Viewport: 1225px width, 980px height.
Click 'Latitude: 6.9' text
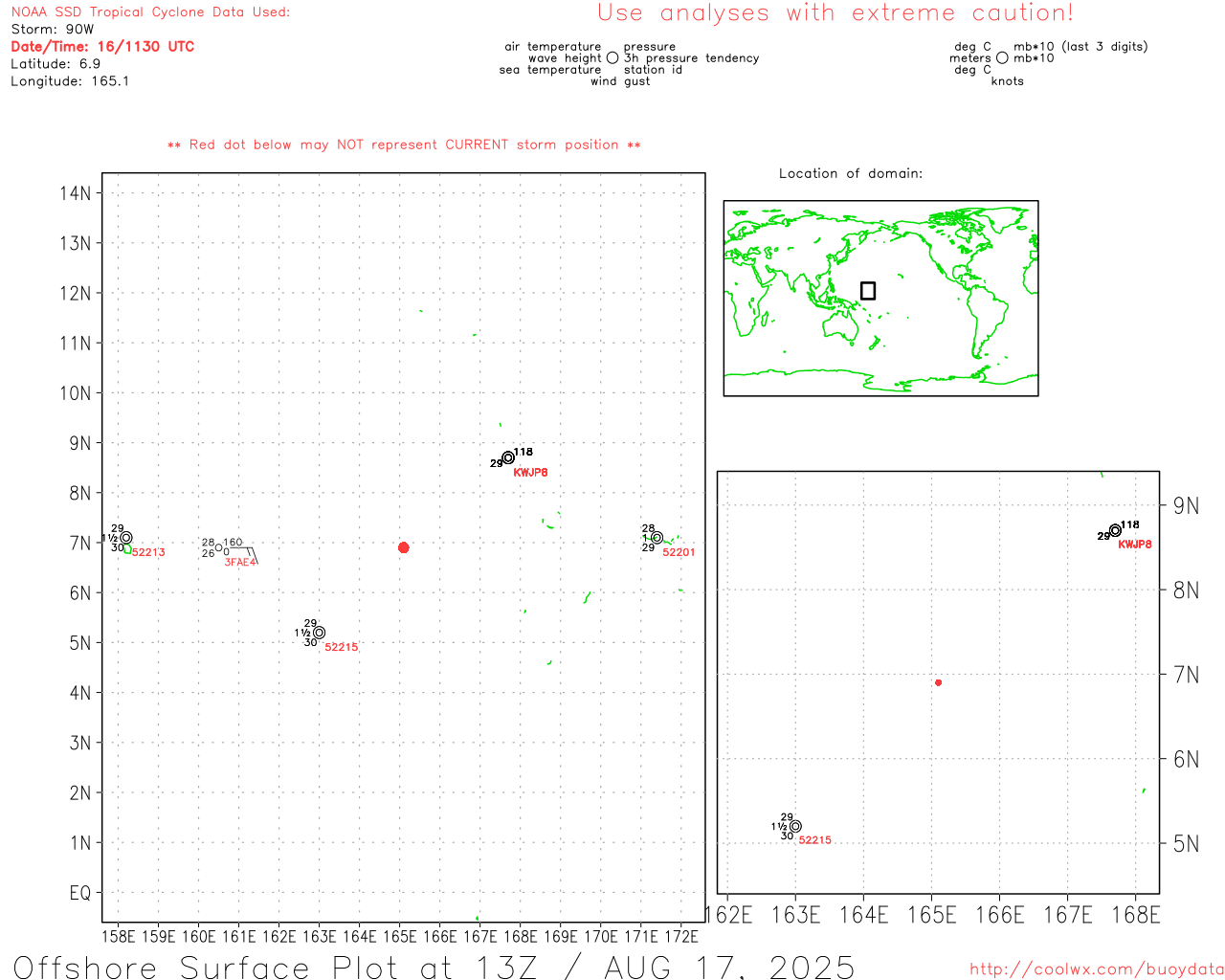click(x=56, y=64)
